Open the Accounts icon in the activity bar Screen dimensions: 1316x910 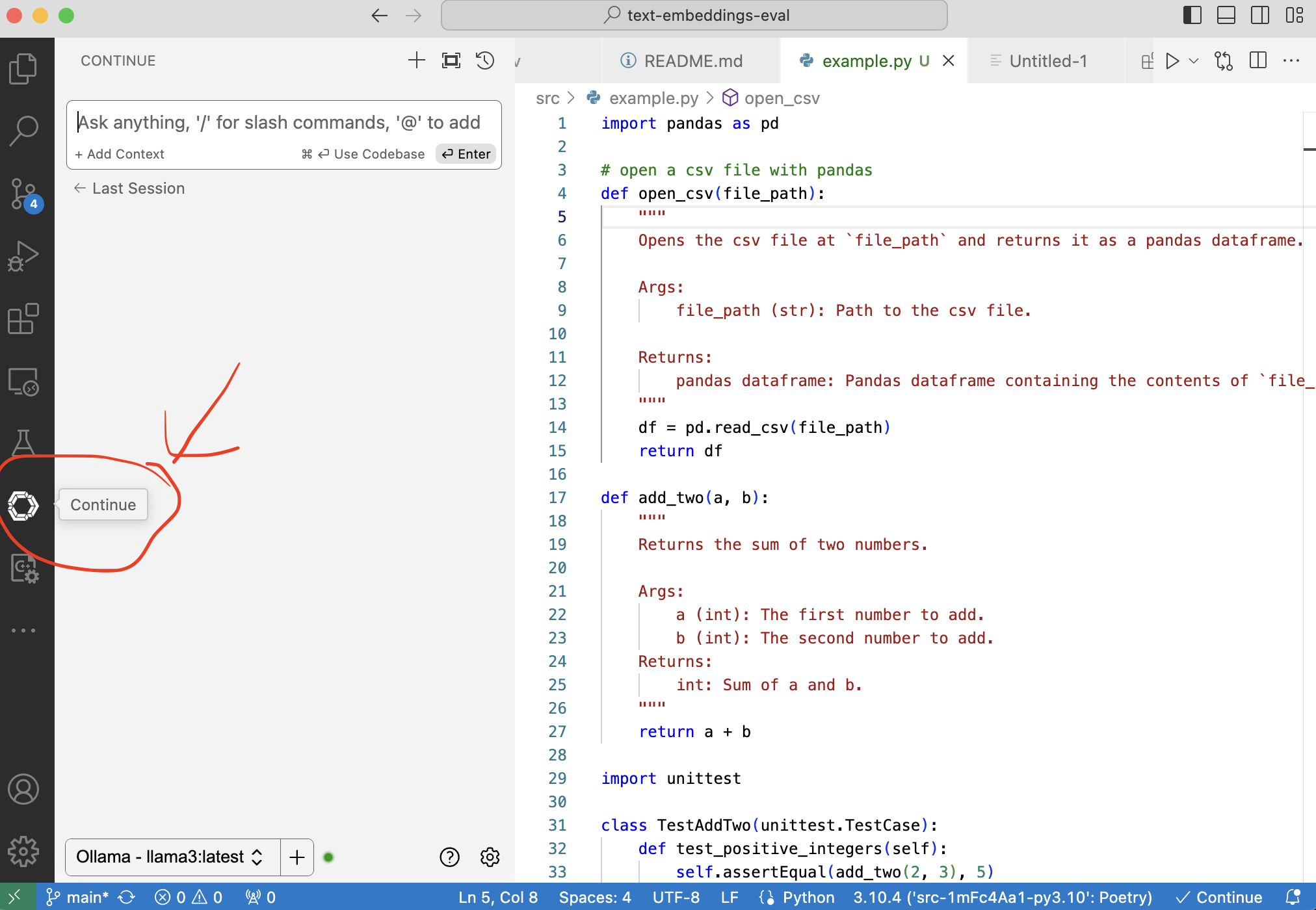tap(25, 790)
